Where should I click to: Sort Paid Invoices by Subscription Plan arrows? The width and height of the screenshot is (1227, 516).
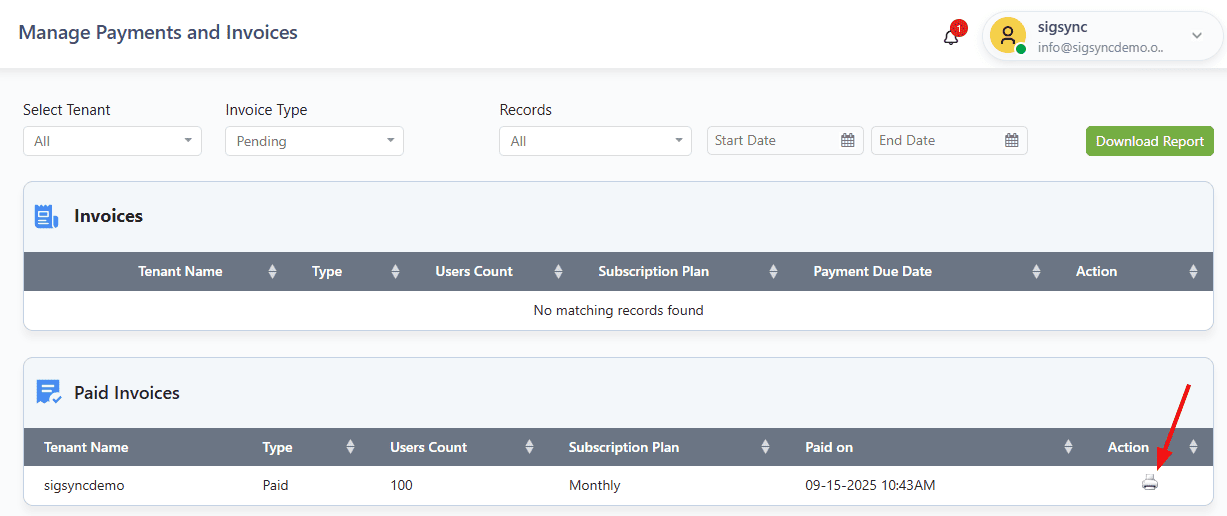(x=765, y=447)
